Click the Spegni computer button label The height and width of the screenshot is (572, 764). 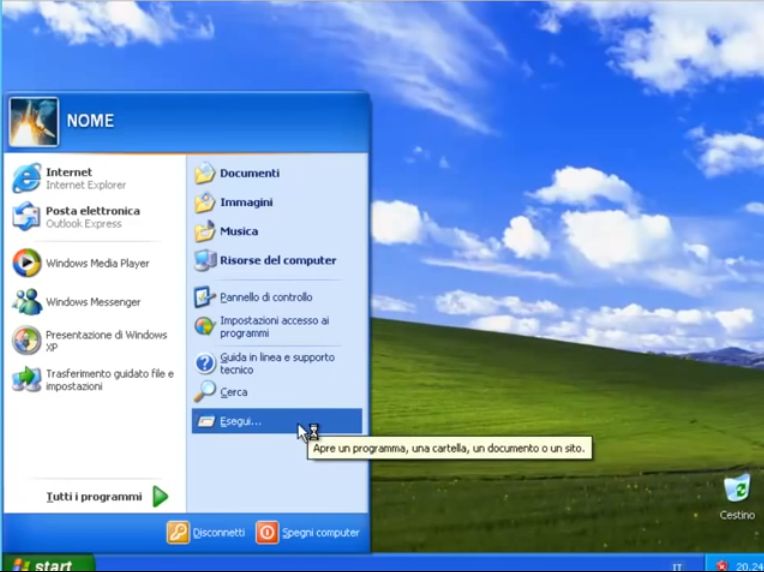[321, 533]
